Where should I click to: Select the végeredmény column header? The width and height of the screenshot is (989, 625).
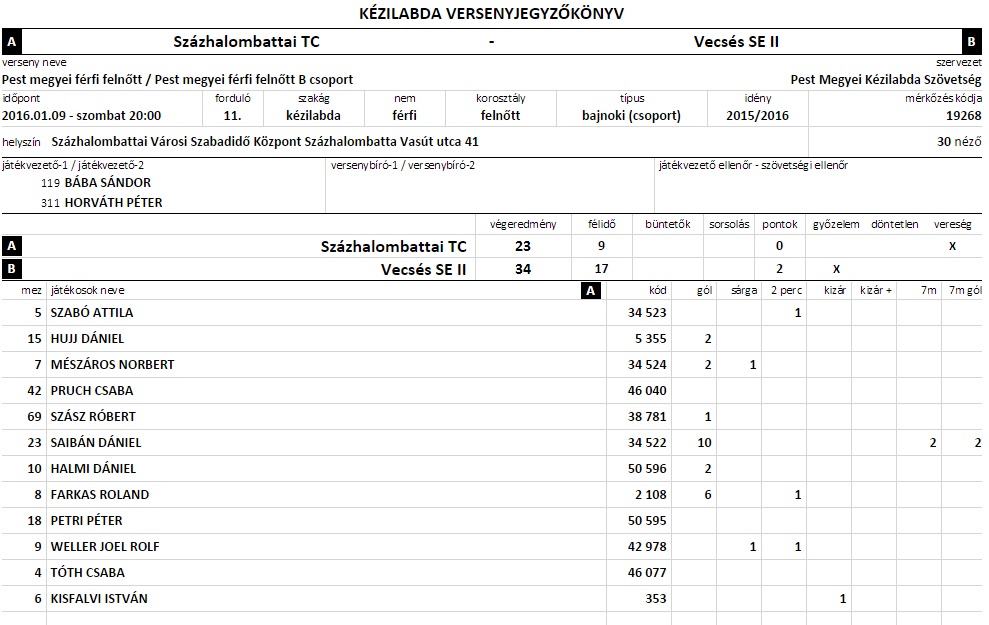click(523, 225)
